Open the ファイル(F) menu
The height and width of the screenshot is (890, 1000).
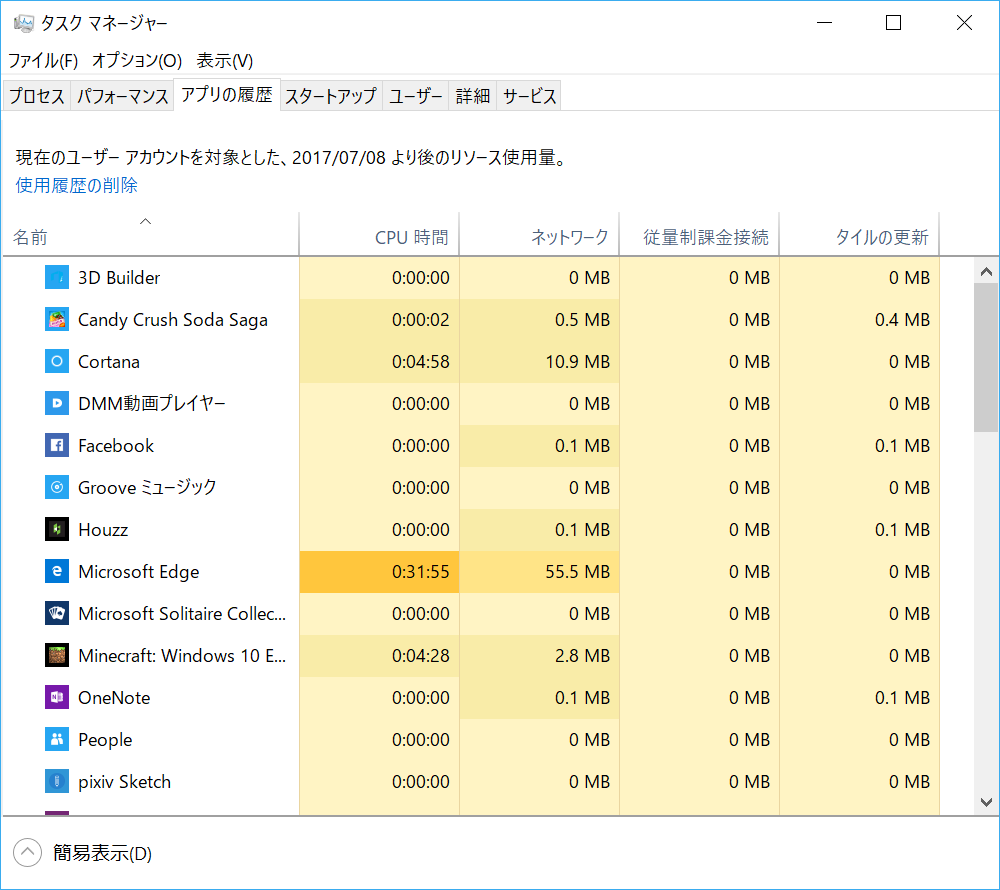43,61
